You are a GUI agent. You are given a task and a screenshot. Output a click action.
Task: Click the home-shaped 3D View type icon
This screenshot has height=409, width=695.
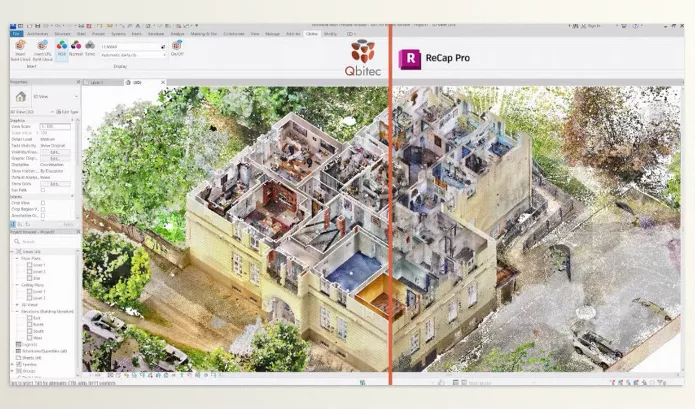(x=21, y=97)
